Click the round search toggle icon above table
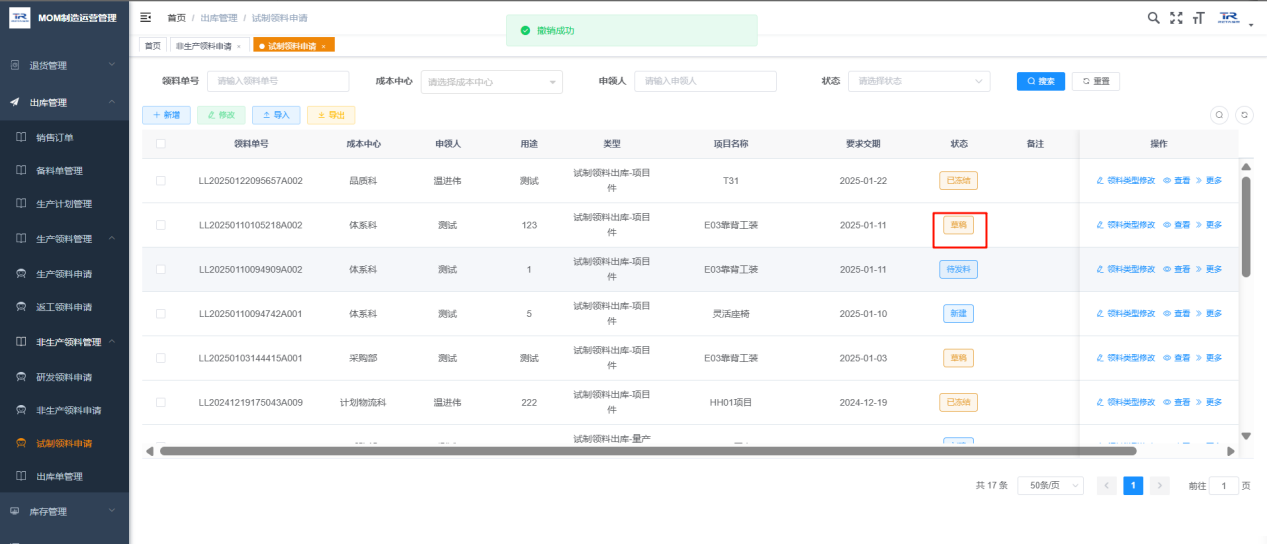This screenshot has height=544, width=1267. point(1219,115)
